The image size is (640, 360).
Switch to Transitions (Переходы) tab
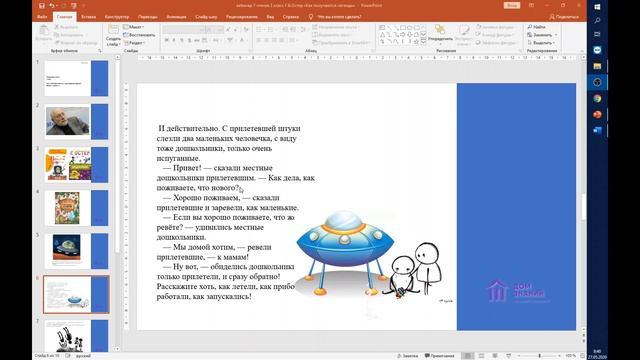click(147, 17)
